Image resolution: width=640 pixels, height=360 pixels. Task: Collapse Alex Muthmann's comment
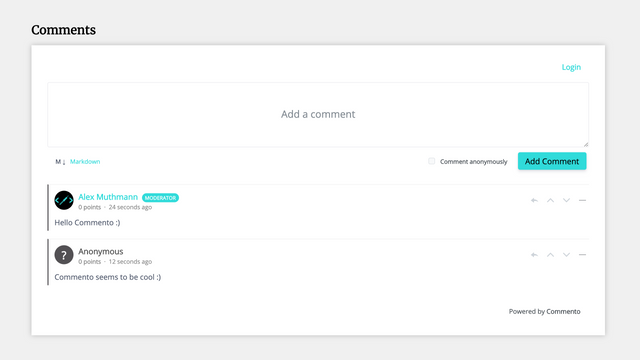(x=582, y=200)
